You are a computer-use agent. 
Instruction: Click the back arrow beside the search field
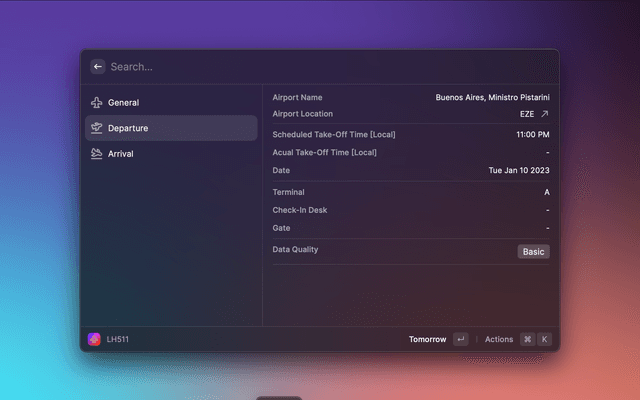coord(97,66)
